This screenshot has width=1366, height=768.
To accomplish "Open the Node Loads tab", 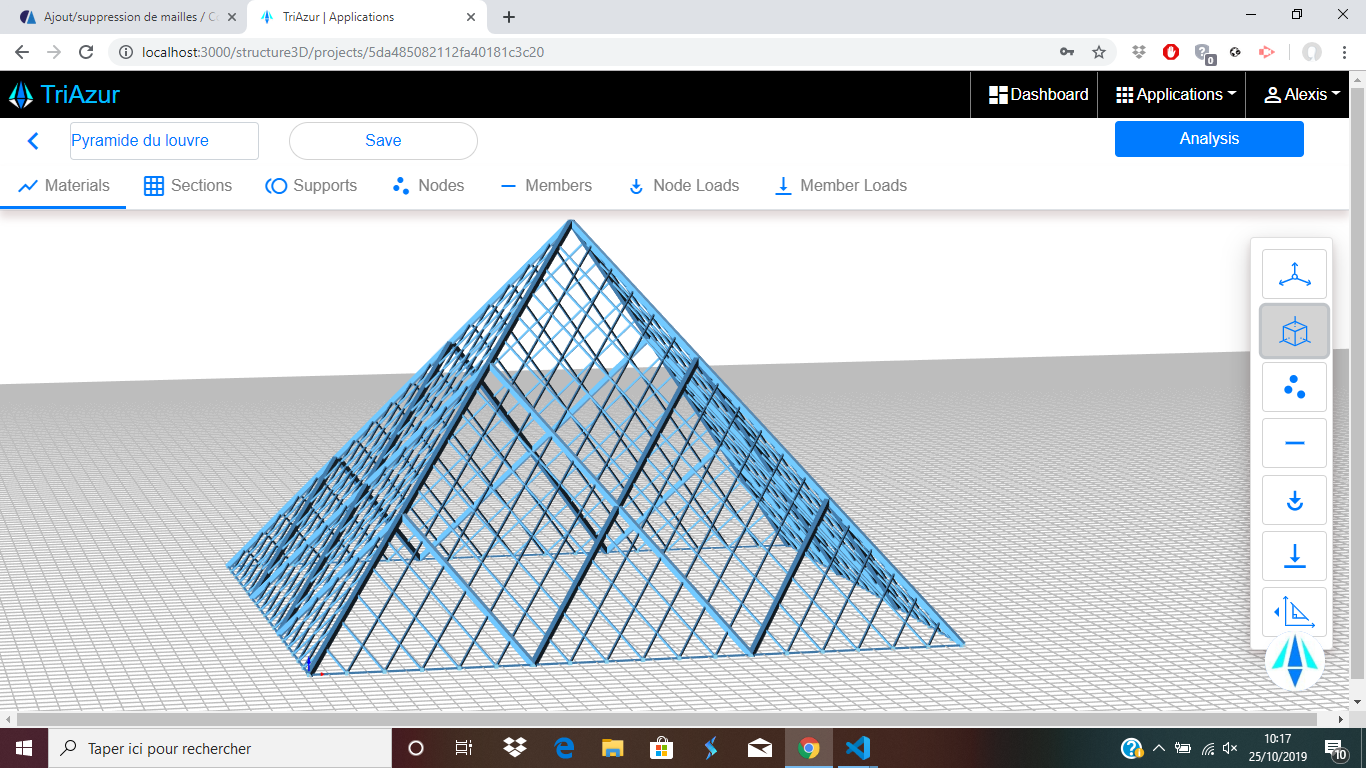I will pyautogui.click(x=683, y=186).
